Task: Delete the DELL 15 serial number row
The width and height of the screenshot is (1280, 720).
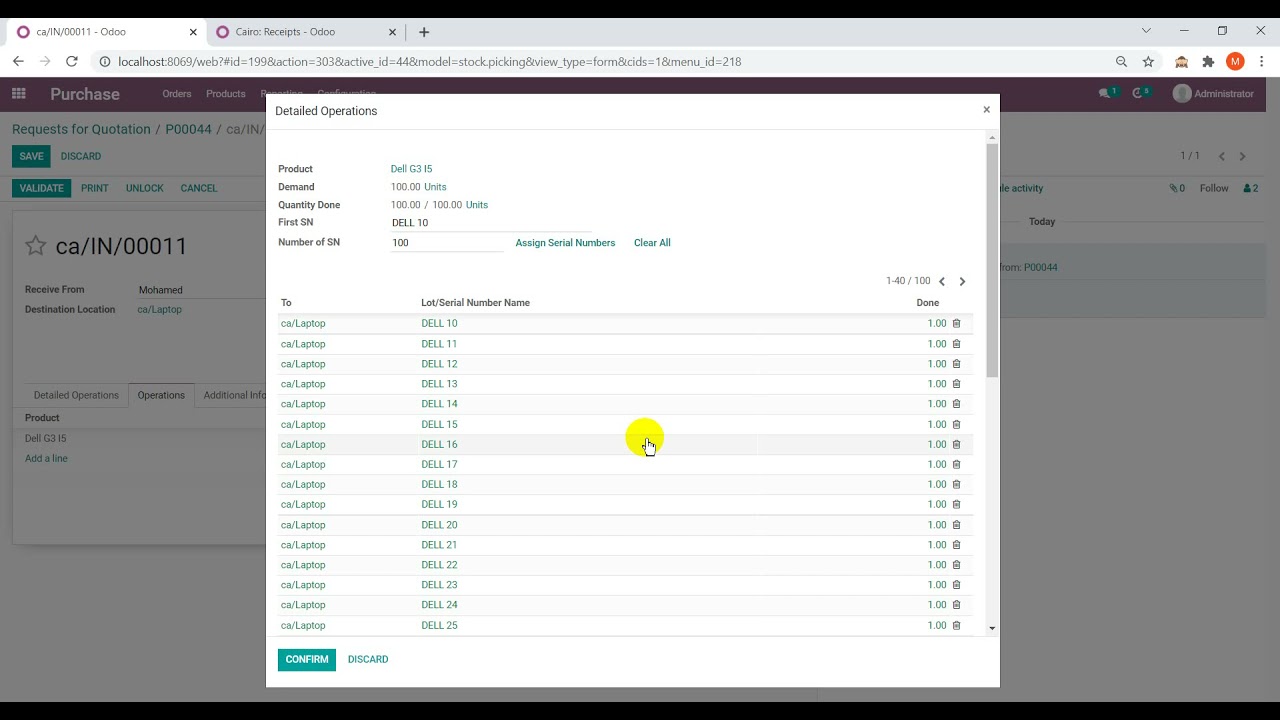Action: click(956, 424)
